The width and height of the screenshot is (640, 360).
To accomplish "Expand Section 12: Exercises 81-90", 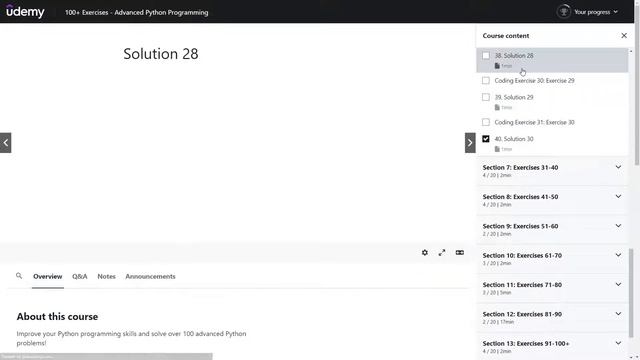I will pos(552,318).
